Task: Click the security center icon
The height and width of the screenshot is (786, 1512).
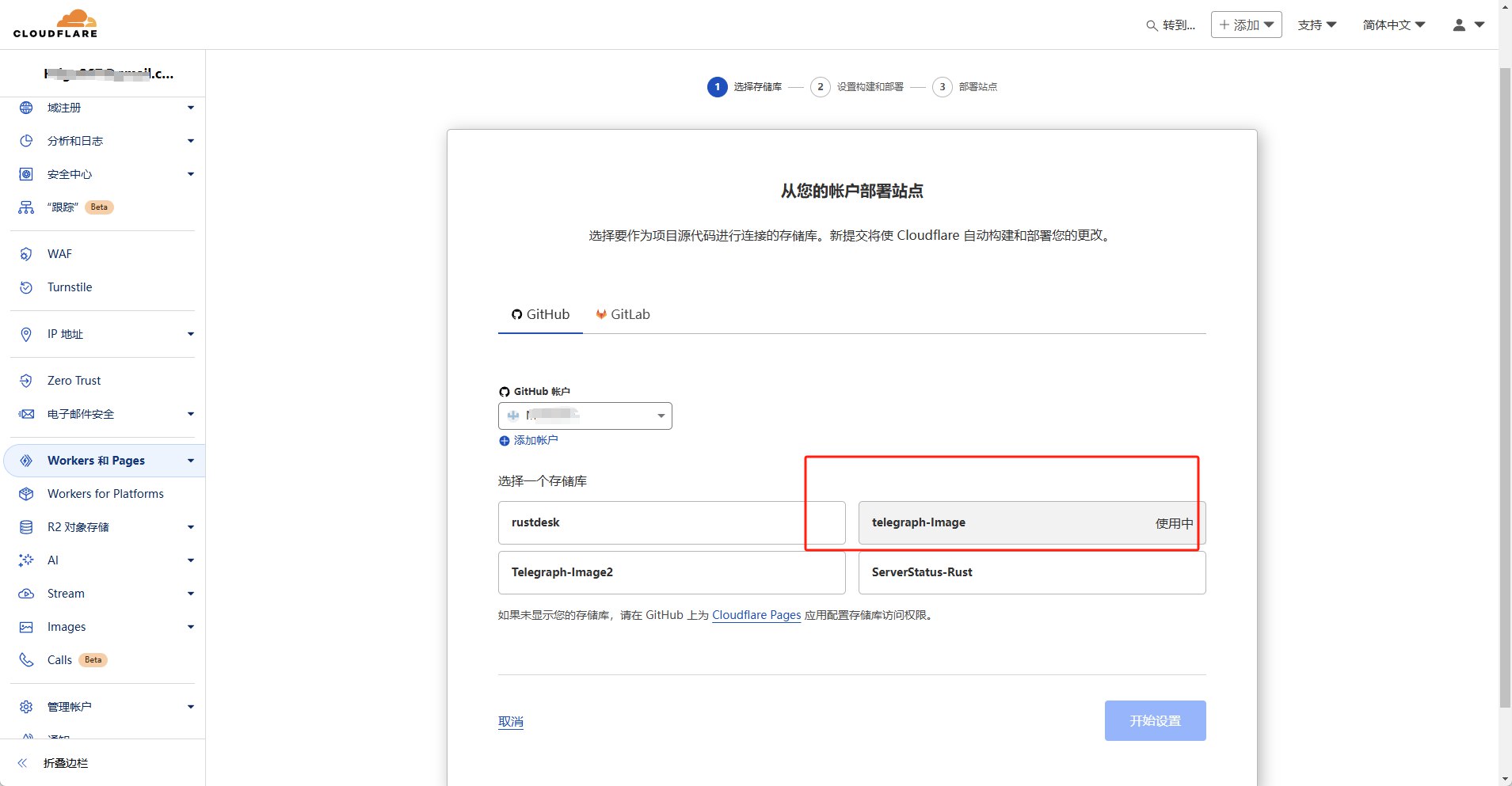Action: pos(26,174)
